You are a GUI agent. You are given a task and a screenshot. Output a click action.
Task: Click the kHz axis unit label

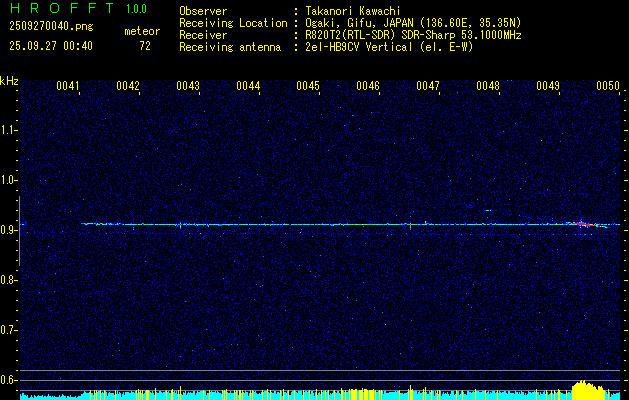[x=9, y=80]
